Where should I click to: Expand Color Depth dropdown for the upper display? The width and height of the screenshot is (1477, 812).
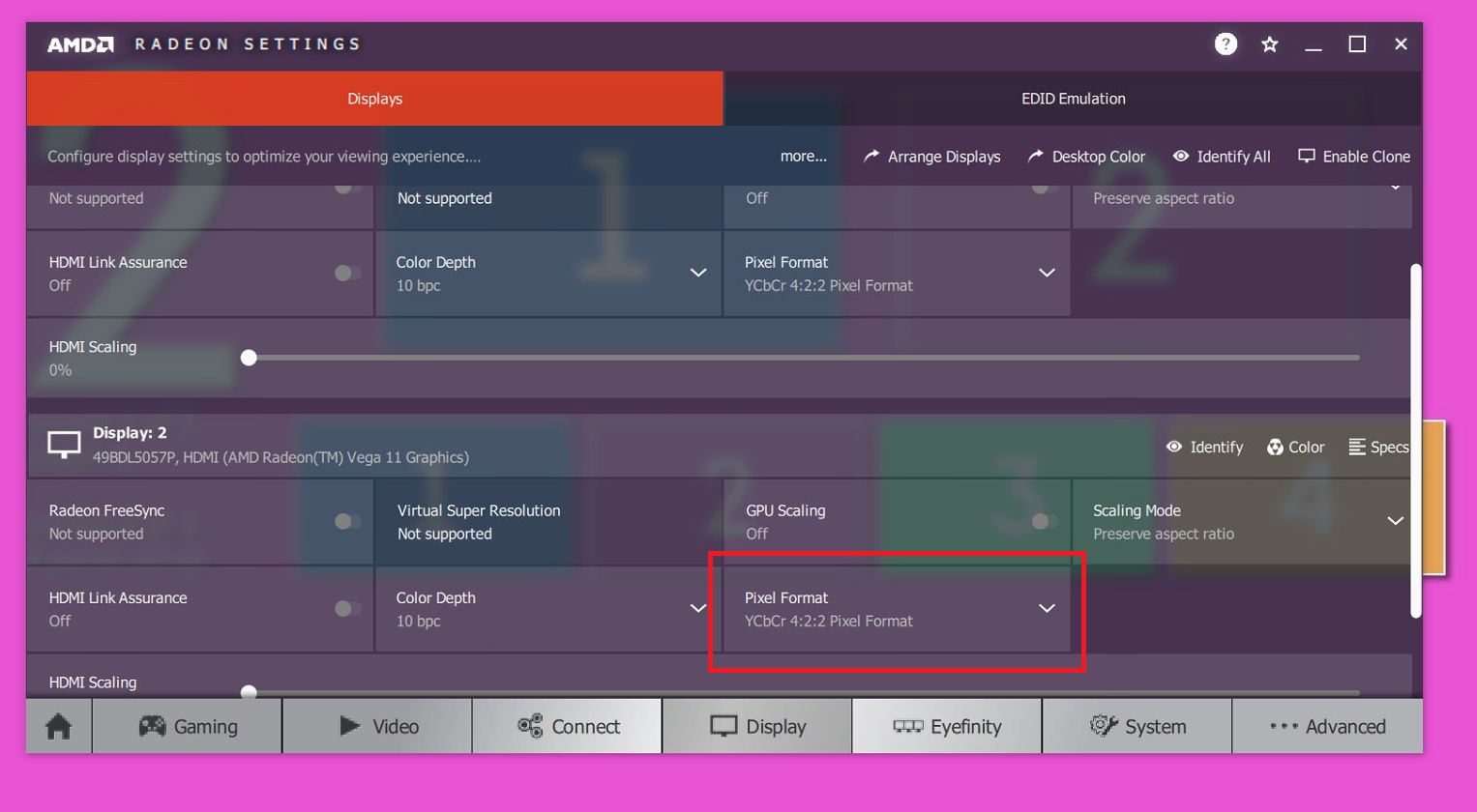(x=697, y=274)
